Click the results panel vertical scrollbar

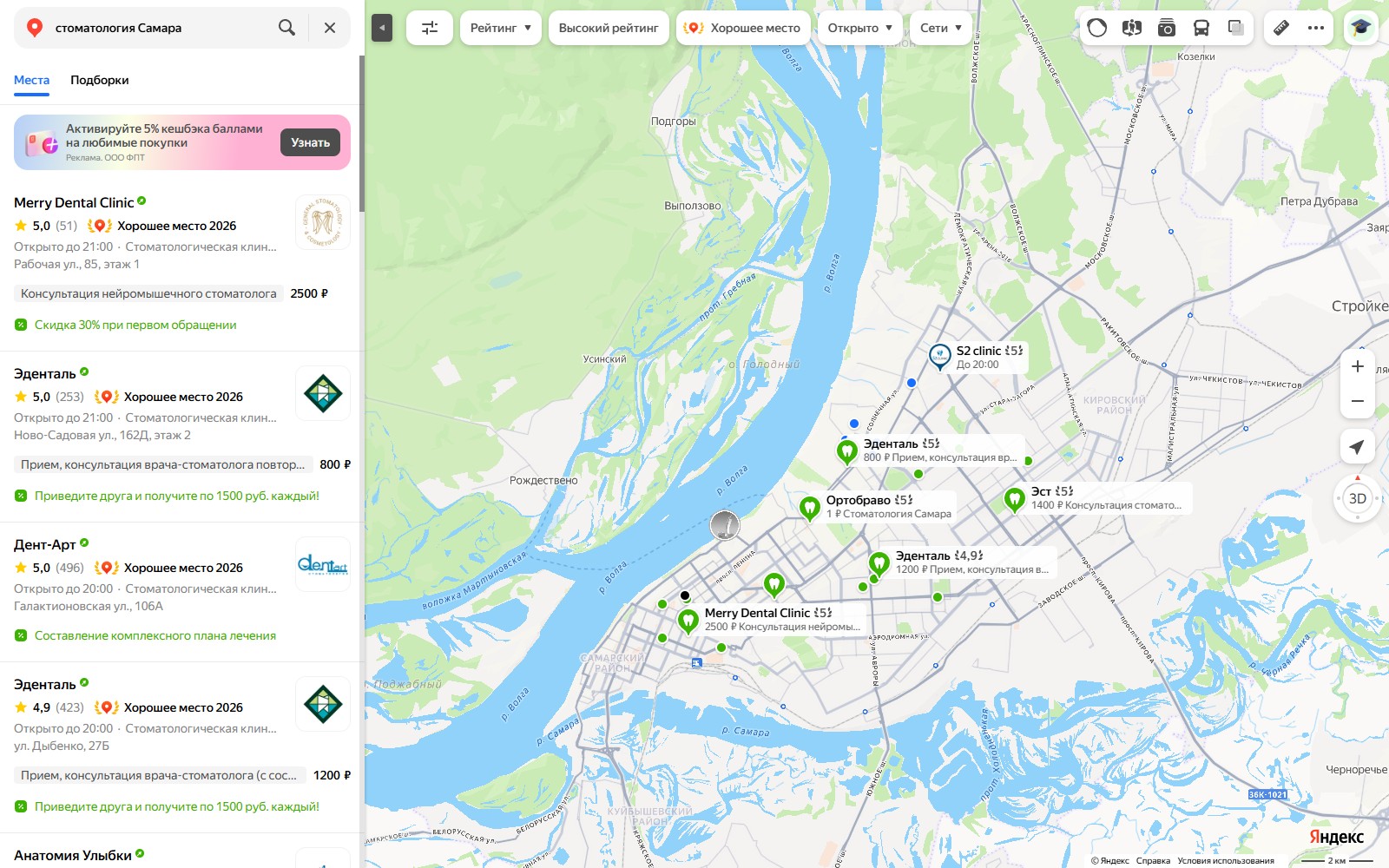coord(361,135)
